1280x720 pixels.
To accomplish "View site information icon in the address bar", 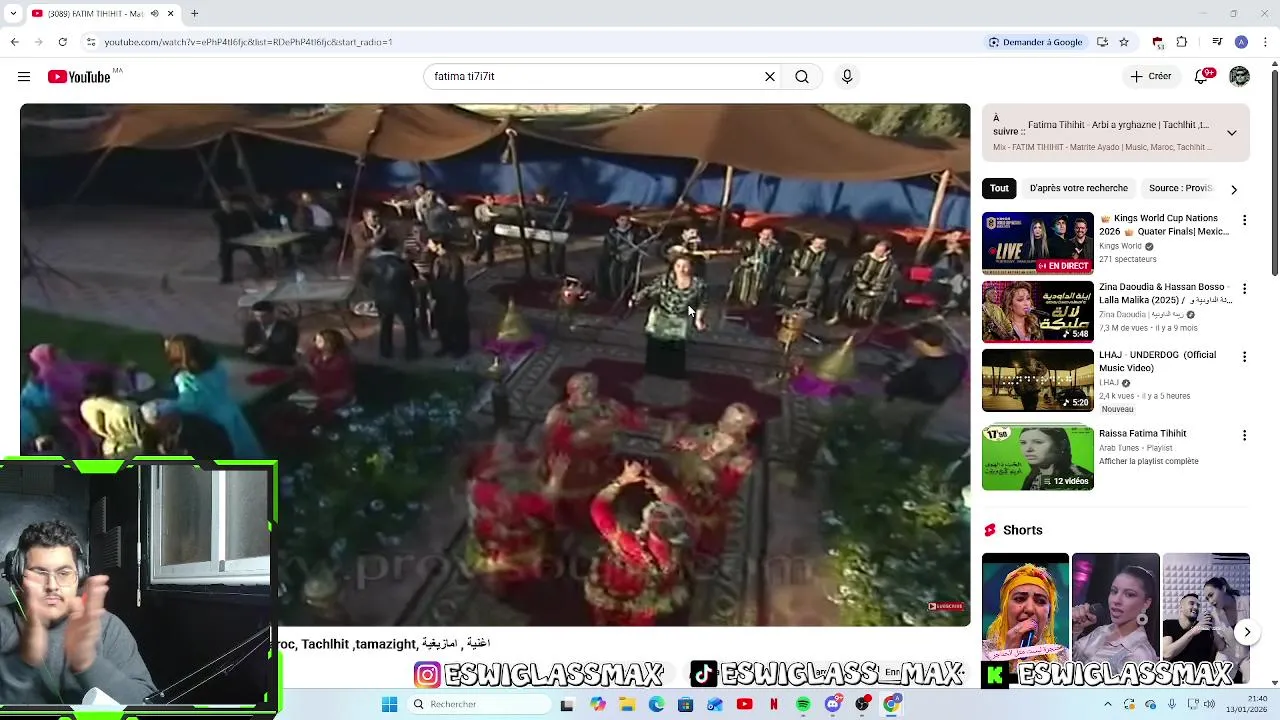I will (x=91, y=42).
